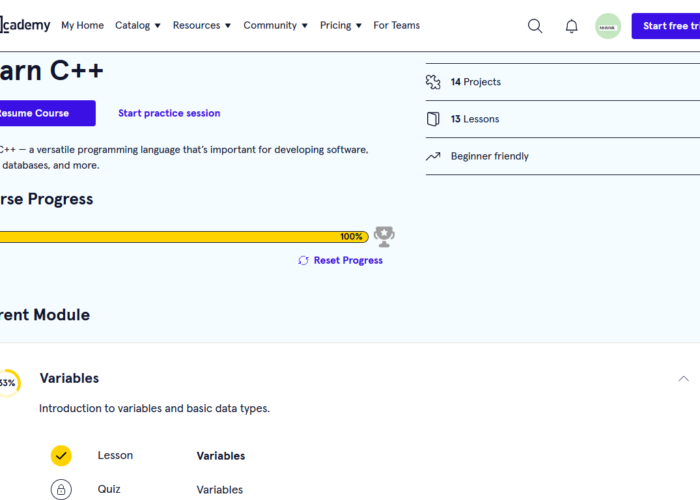
Task: Open the search magnifier icon
Action: click(x=535, y=26)
